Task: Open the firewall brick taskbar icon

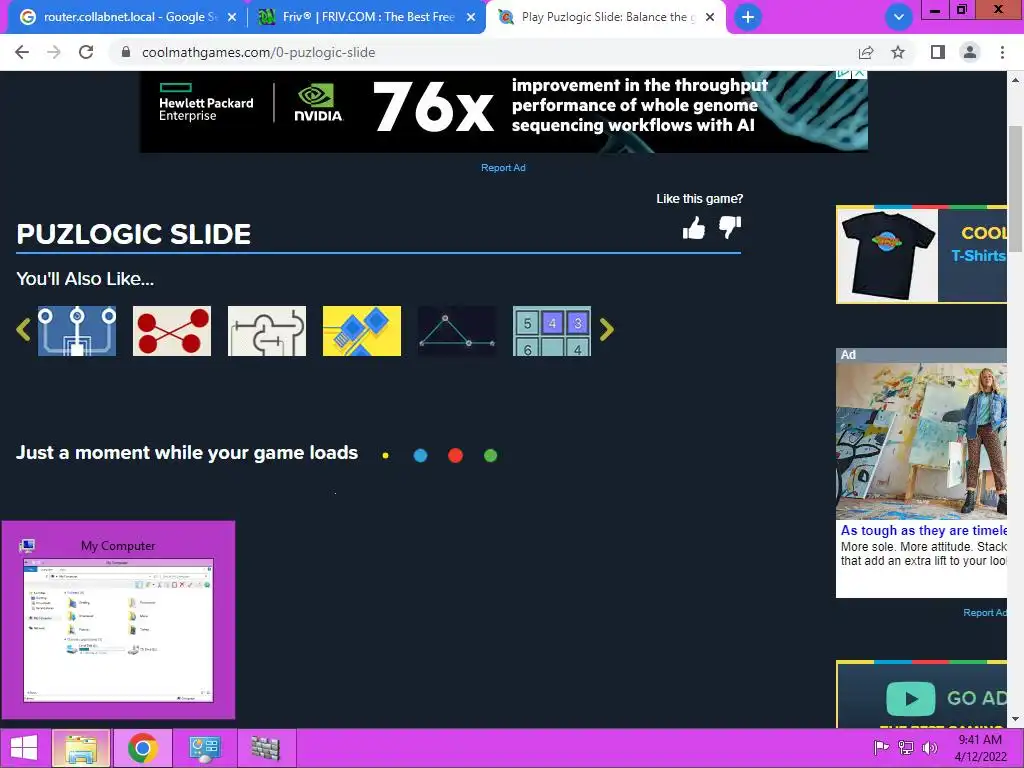Action: (x=266, y=748)
